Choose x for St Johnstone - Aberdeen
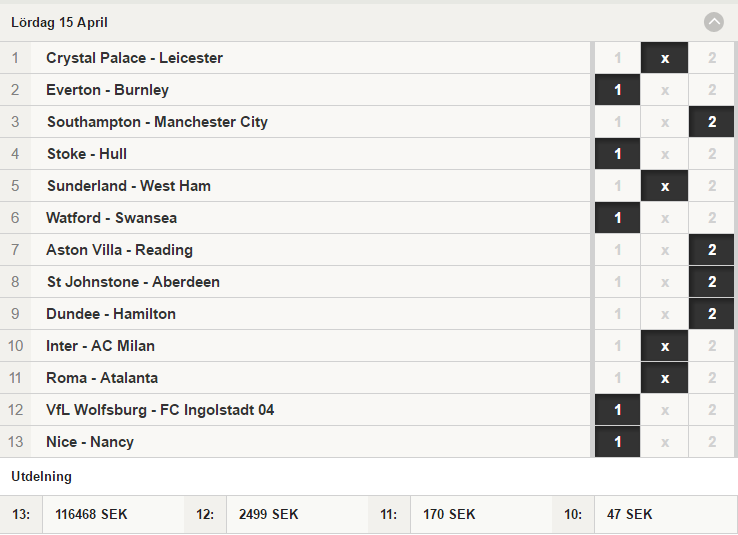The image size is (738, 535). tap(664, 282)
